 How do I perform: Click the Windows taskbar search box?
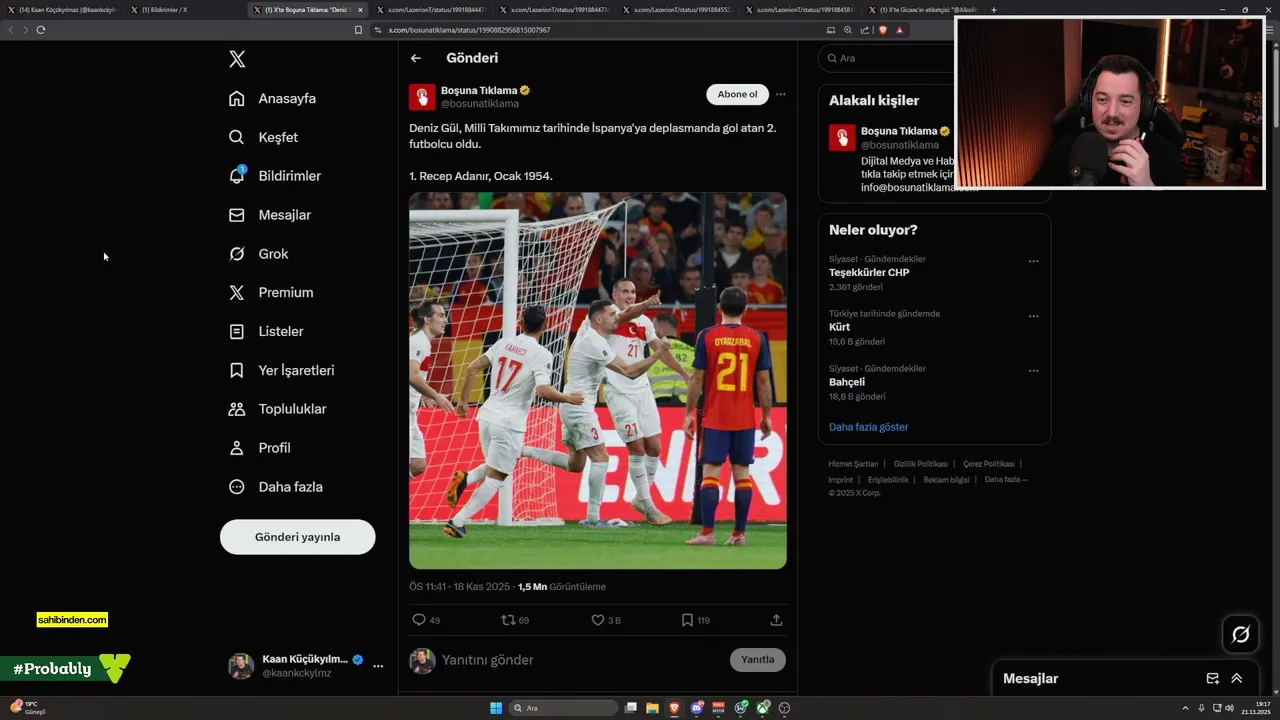tap(563, 708)
